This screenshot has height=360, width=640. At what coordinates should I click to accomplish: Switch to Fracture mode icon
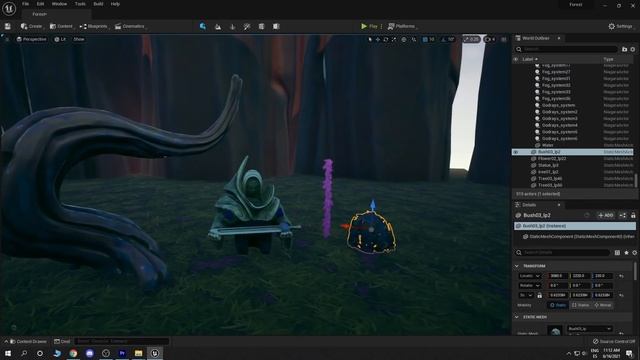point(261,26)
